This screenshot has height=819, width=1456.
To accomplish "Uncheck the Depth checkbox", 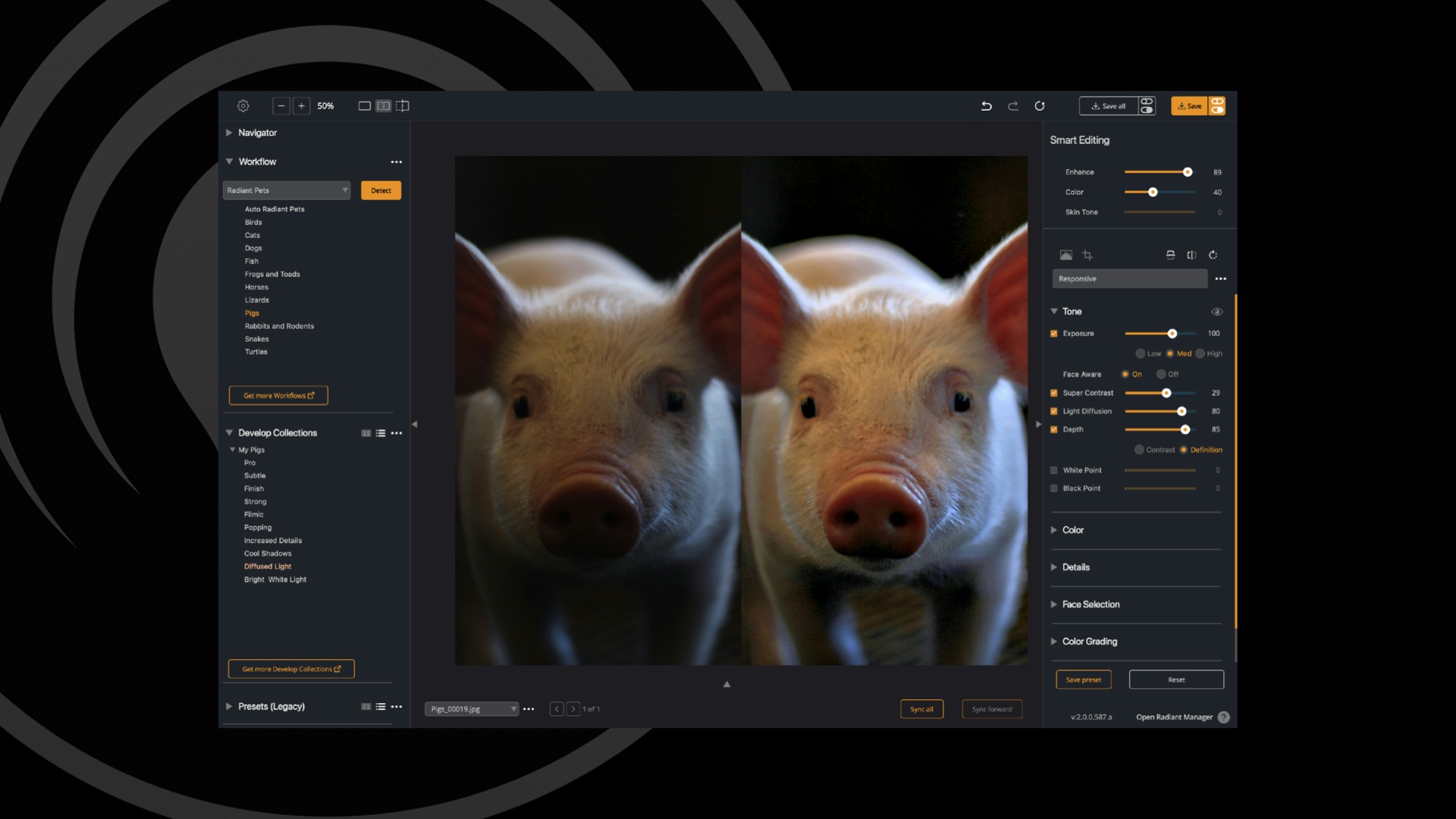I will [x=1054, y=430].
